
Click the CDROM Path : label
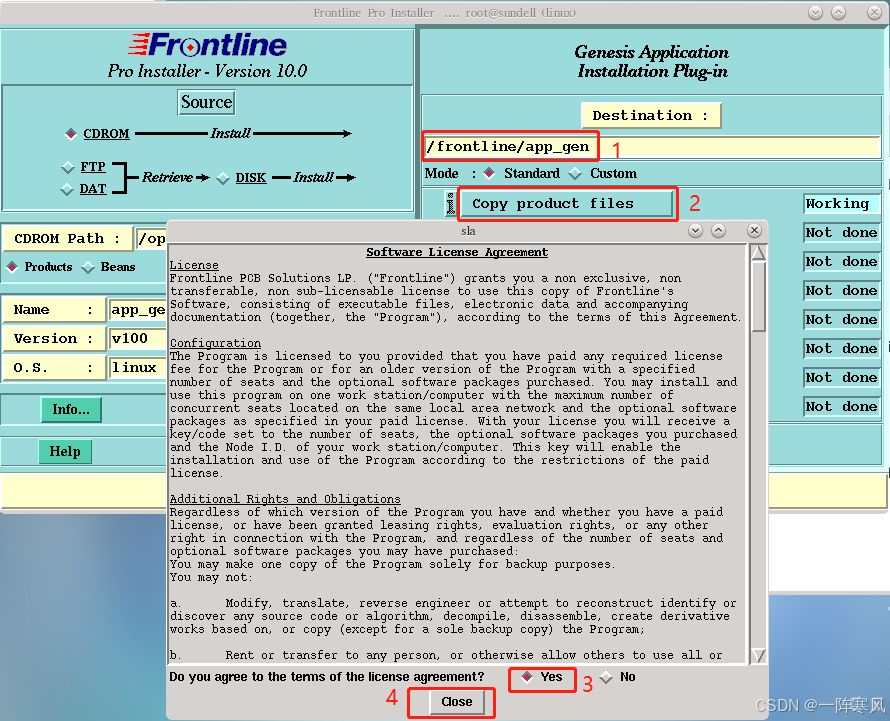[68, 238]
